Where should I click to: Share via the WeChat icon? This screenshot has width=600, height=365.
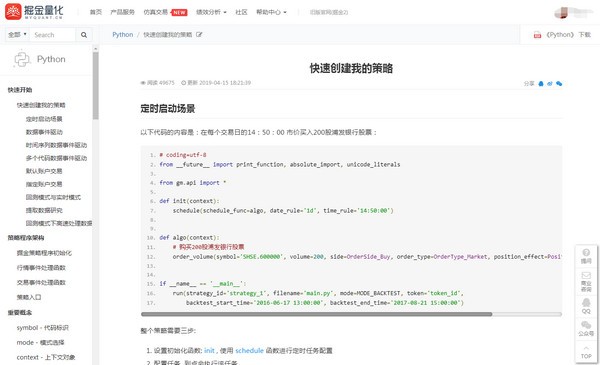tap(559, 83)
